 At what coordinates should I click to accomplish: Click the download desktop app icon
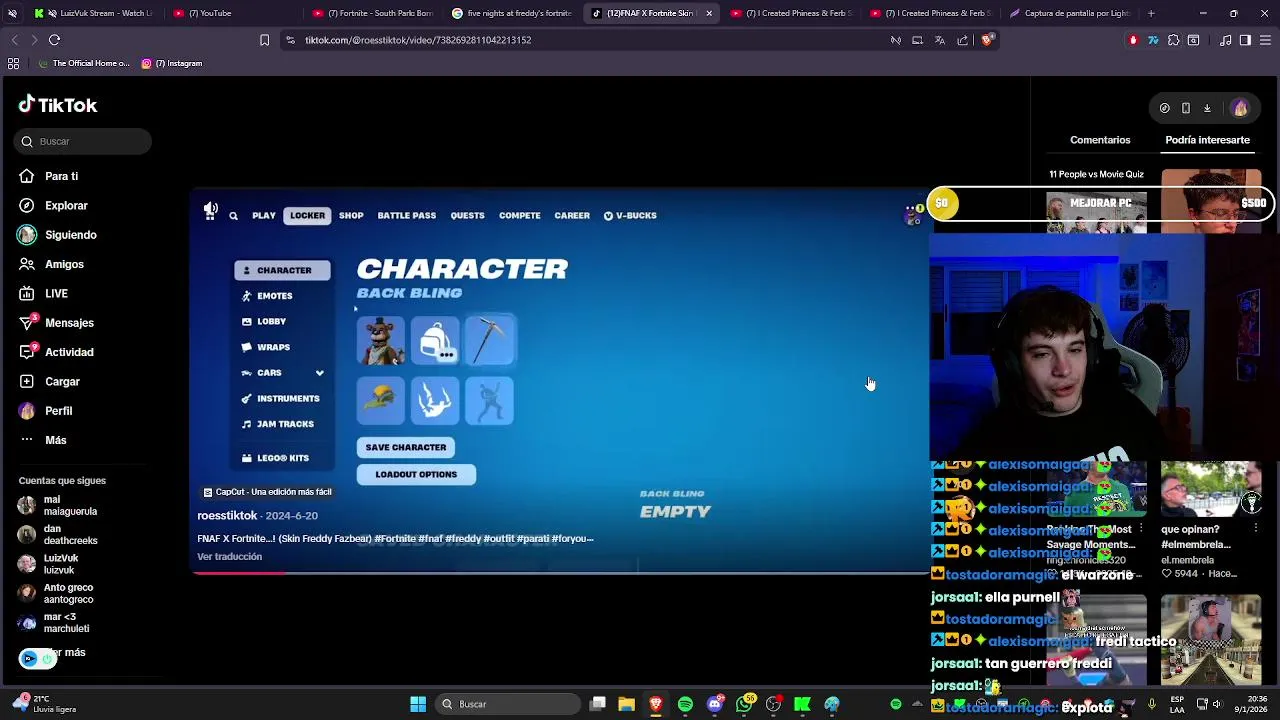(x=1207, y=108)
